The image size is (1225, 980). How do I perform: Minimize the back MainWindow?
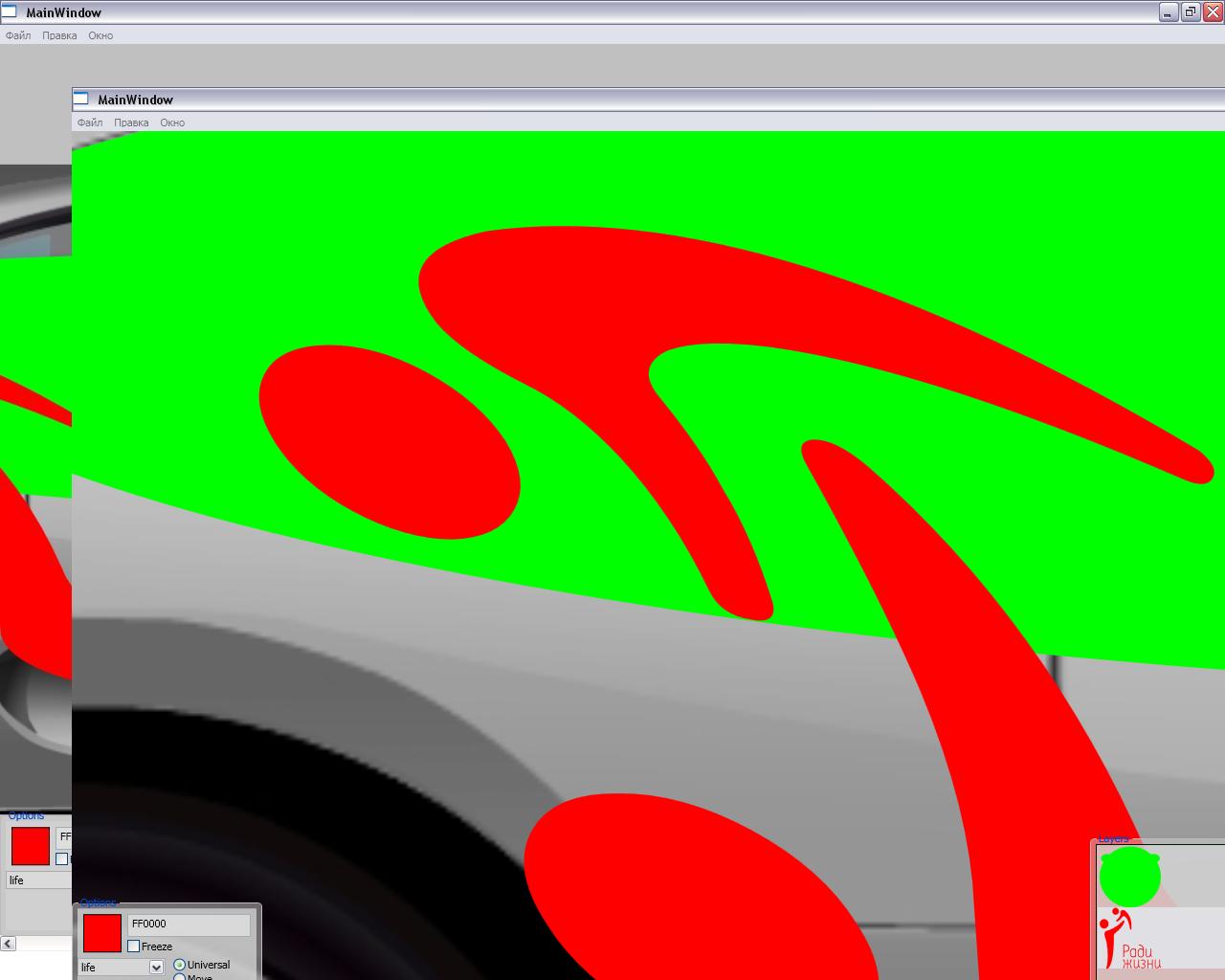1169,12
